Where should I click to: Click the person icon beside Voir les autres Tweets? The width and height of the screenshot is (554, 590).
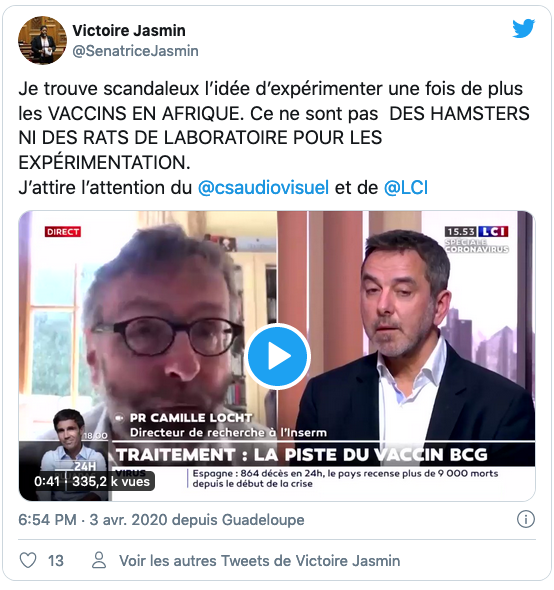[x=99, y=560]
